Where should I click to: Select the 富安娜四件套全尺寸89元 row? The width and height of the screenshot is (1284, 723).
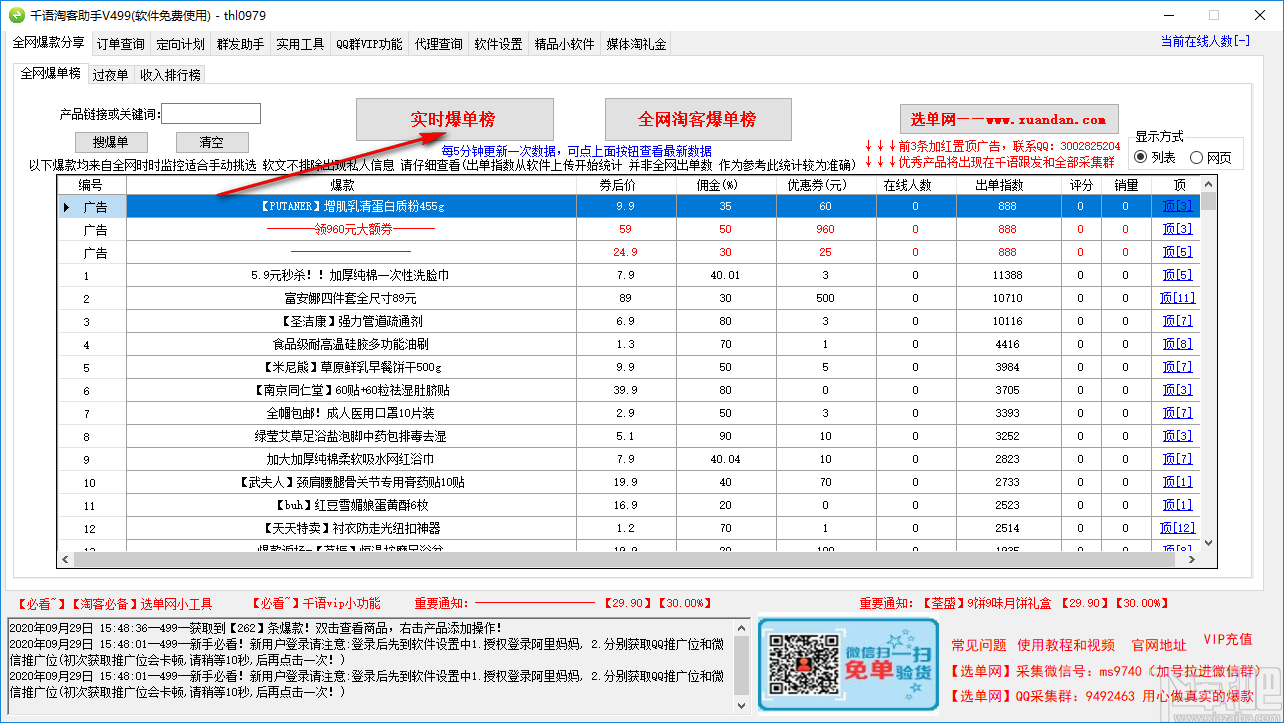(628, 298)
